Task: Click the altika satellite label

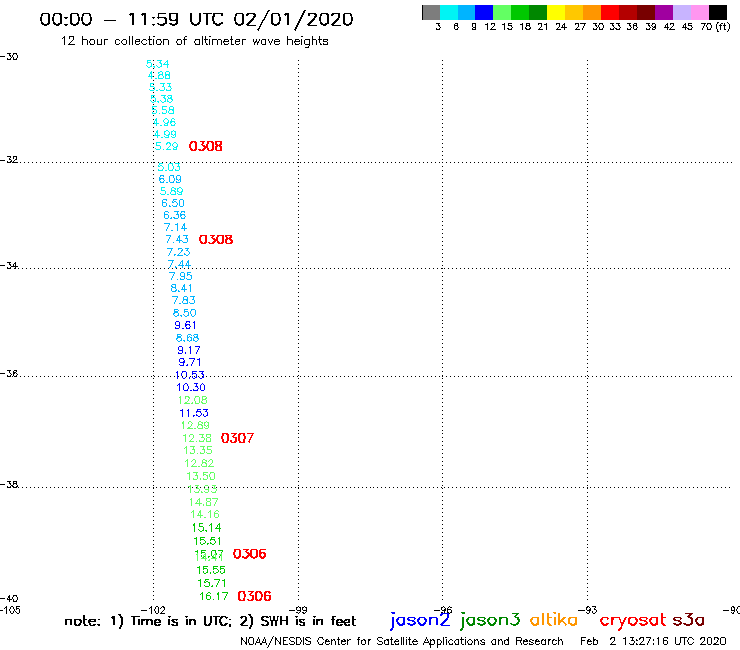Action: click(x=554, y=620)
